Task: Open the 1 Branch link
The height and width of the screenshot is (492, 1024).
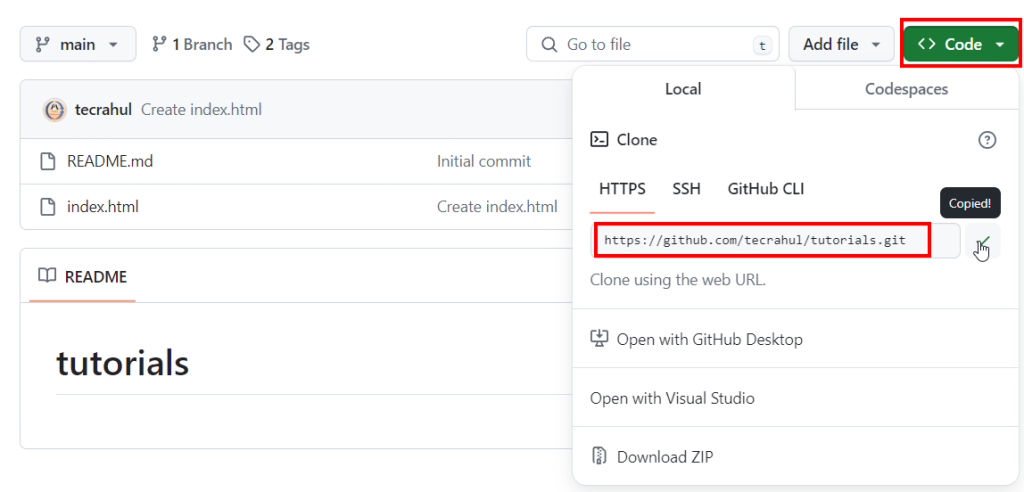Action: tap(192, 44)
